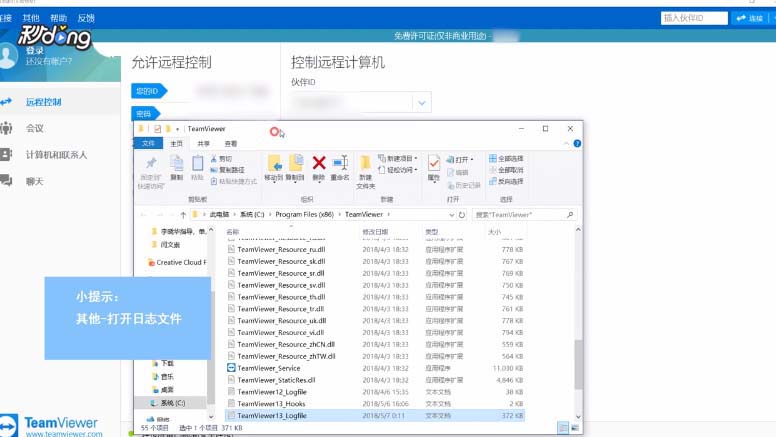Image resolution: width=776 pixels, height=437 pixels.
Task: Click Program Files (x86) in the breadcrumb
Action: coord(304,215)
